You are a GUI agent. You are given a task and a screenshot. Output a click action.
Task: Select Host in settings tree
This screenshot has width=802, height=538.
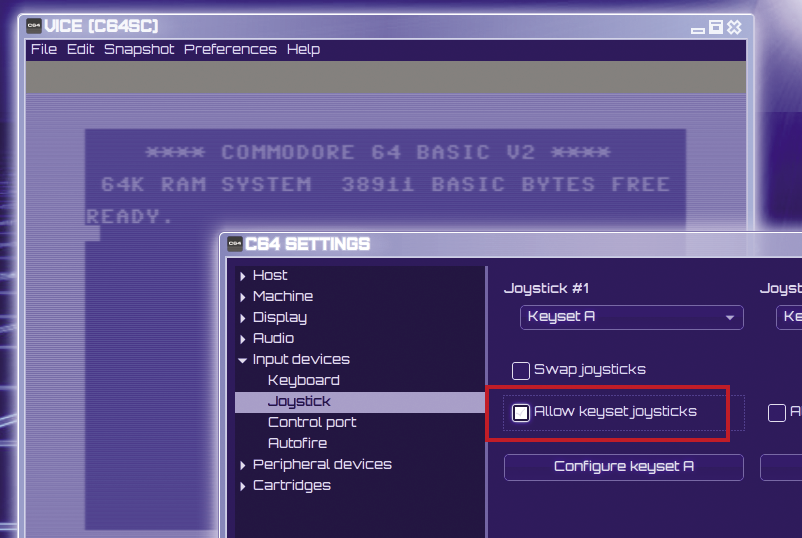(x=270, y=275)
